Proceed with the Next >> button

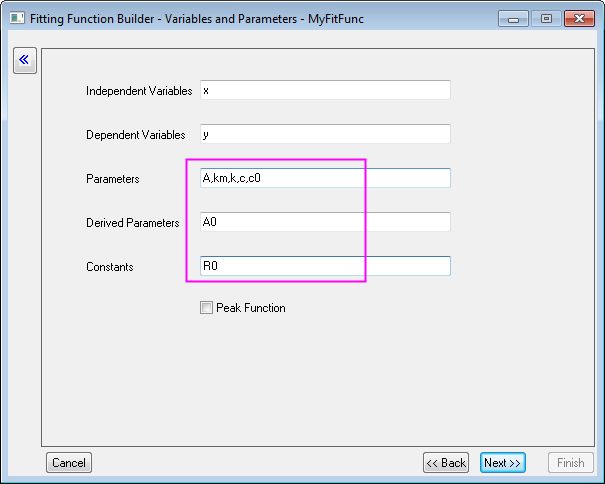pos(502,462)
